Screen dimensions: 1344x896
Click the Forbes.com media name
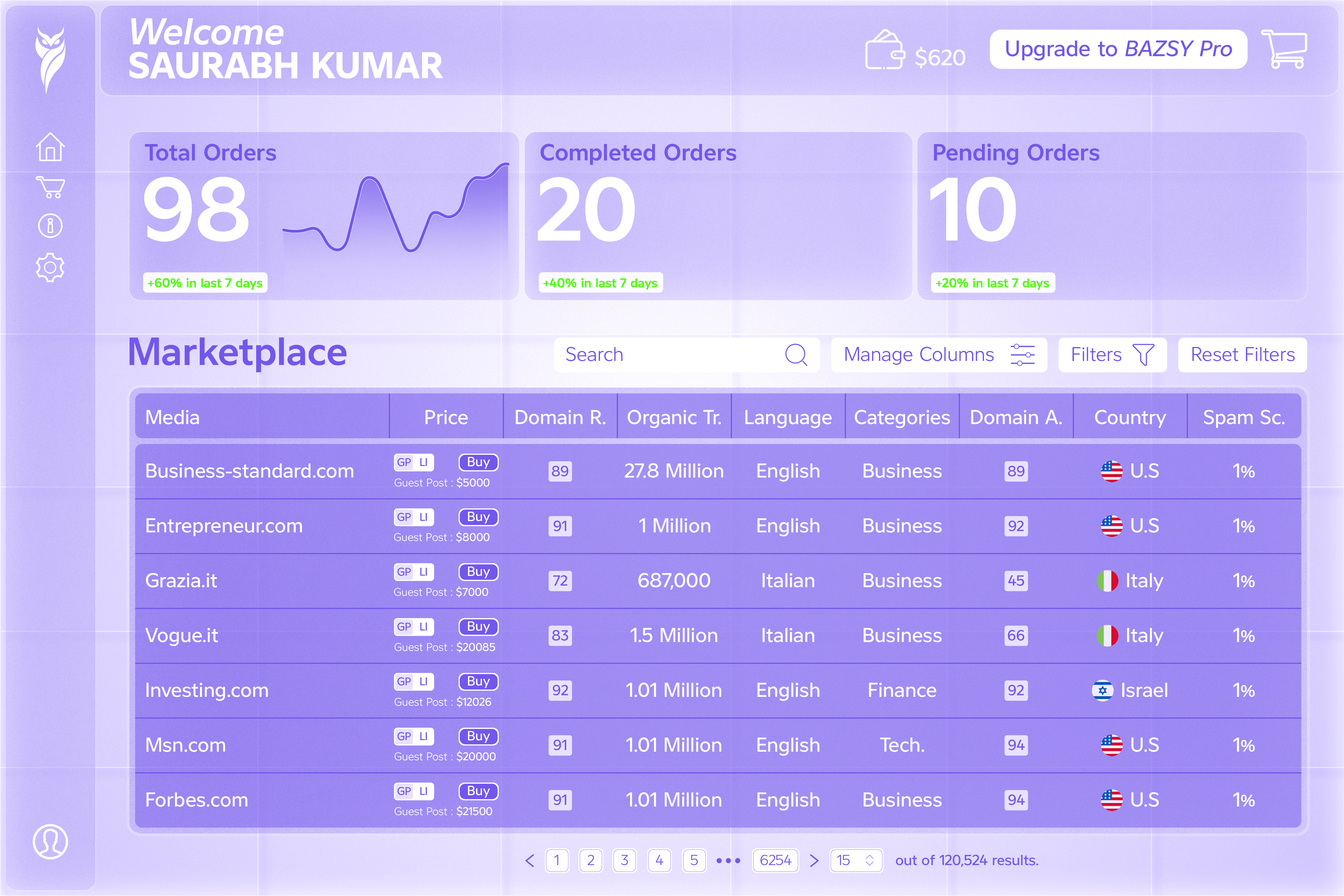point(196,801)
